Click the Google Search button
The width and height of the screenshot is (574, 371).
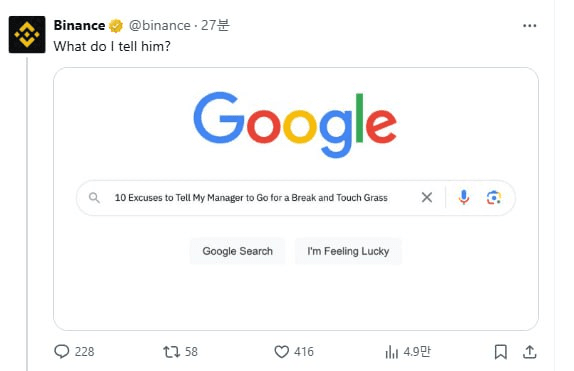[238, 251]
